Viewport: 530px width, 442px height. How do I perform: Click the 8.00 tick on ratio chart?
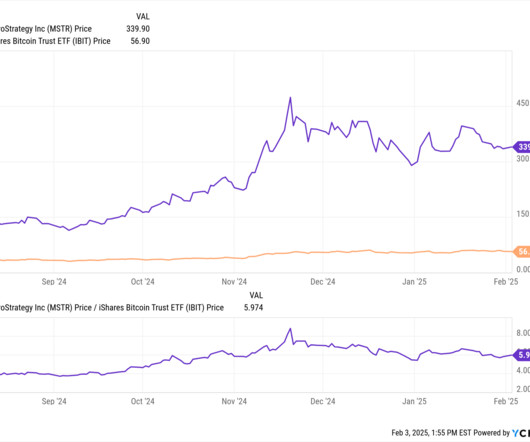(x=523, y=333)
